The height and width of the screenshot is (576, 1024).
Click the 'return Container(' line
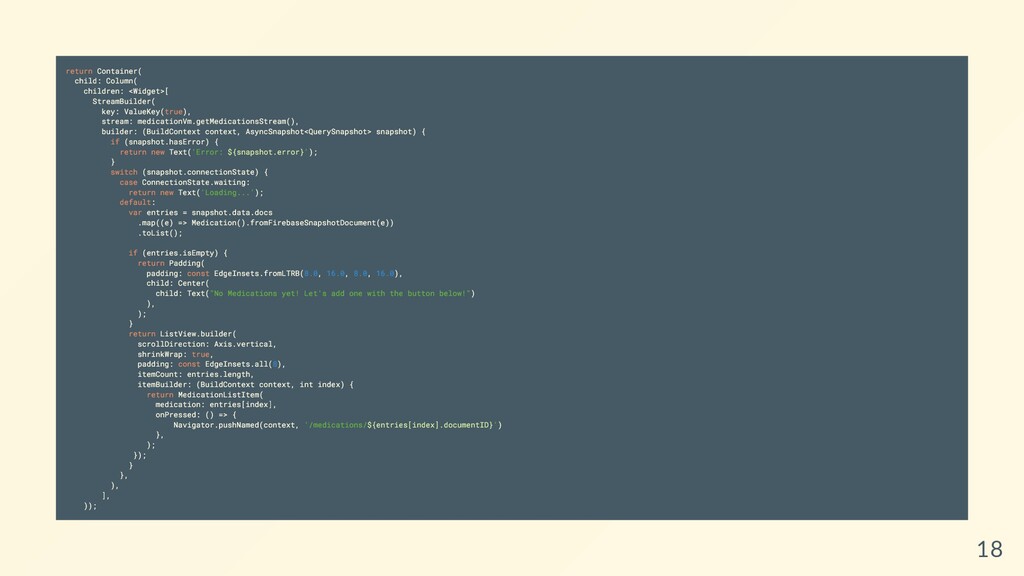(x=104, y=71)
